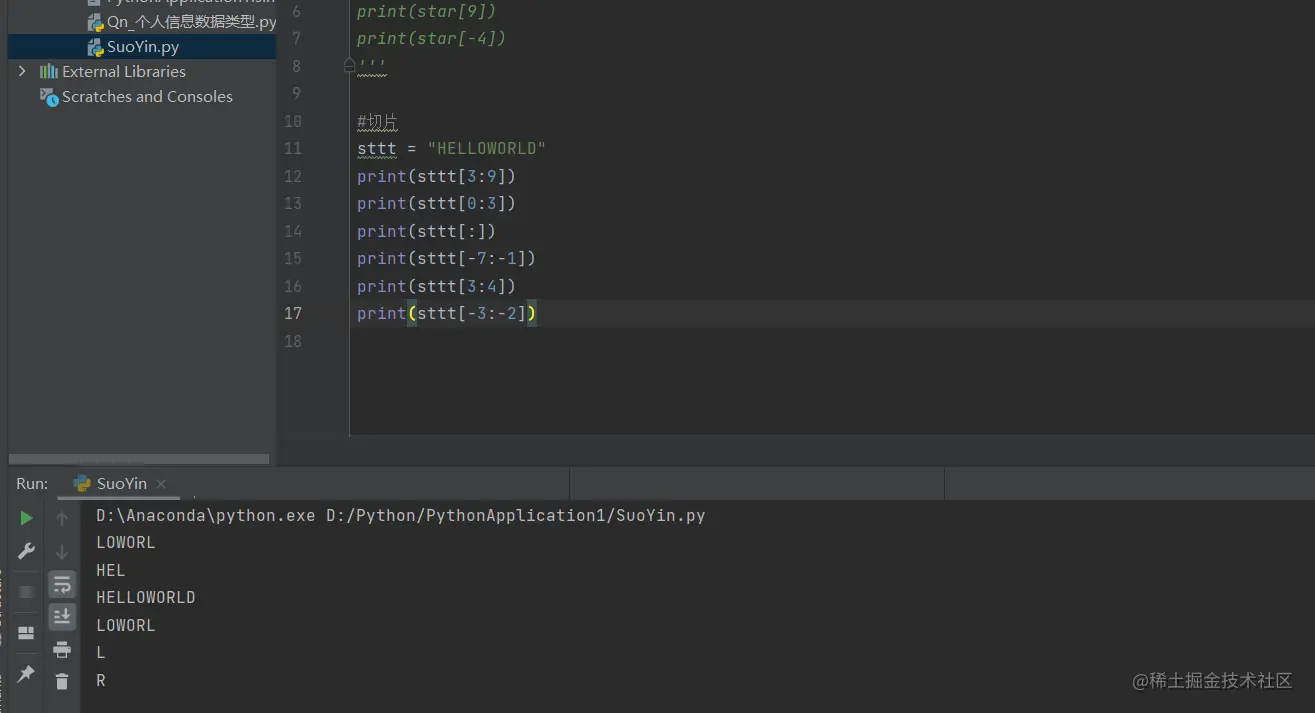Click the HELLOWORLD console output line
Screen dimensions: 1315x713
146,598
